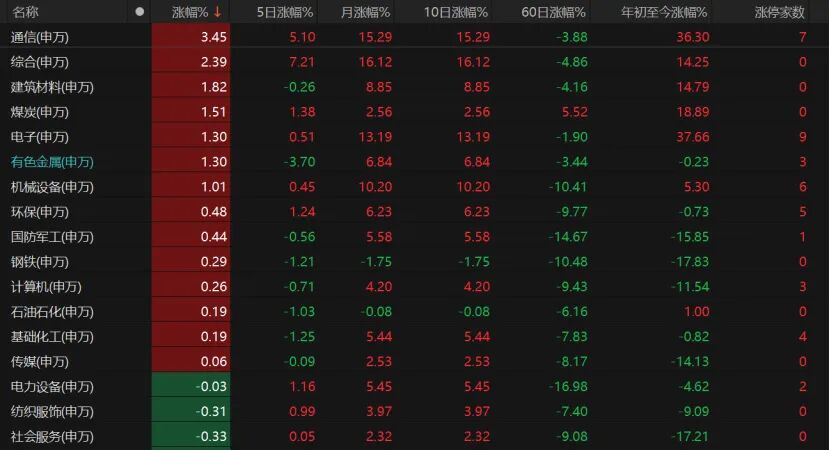Click the orange sort arrow beside 涨幅%

pyautogui.click(x=218, y=12)
